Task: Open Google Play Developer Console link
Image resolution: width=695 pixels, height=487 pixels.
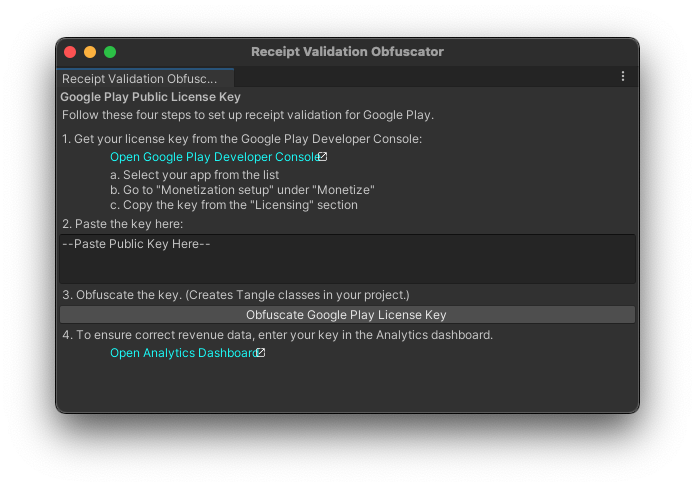Action: pos(213,157)
